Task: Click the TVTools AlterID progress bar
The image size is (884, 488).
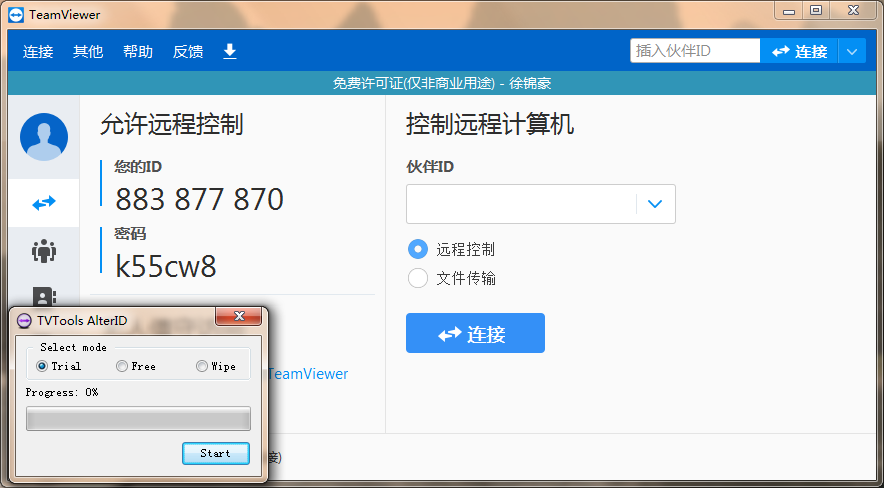Action: coord(138,419)
